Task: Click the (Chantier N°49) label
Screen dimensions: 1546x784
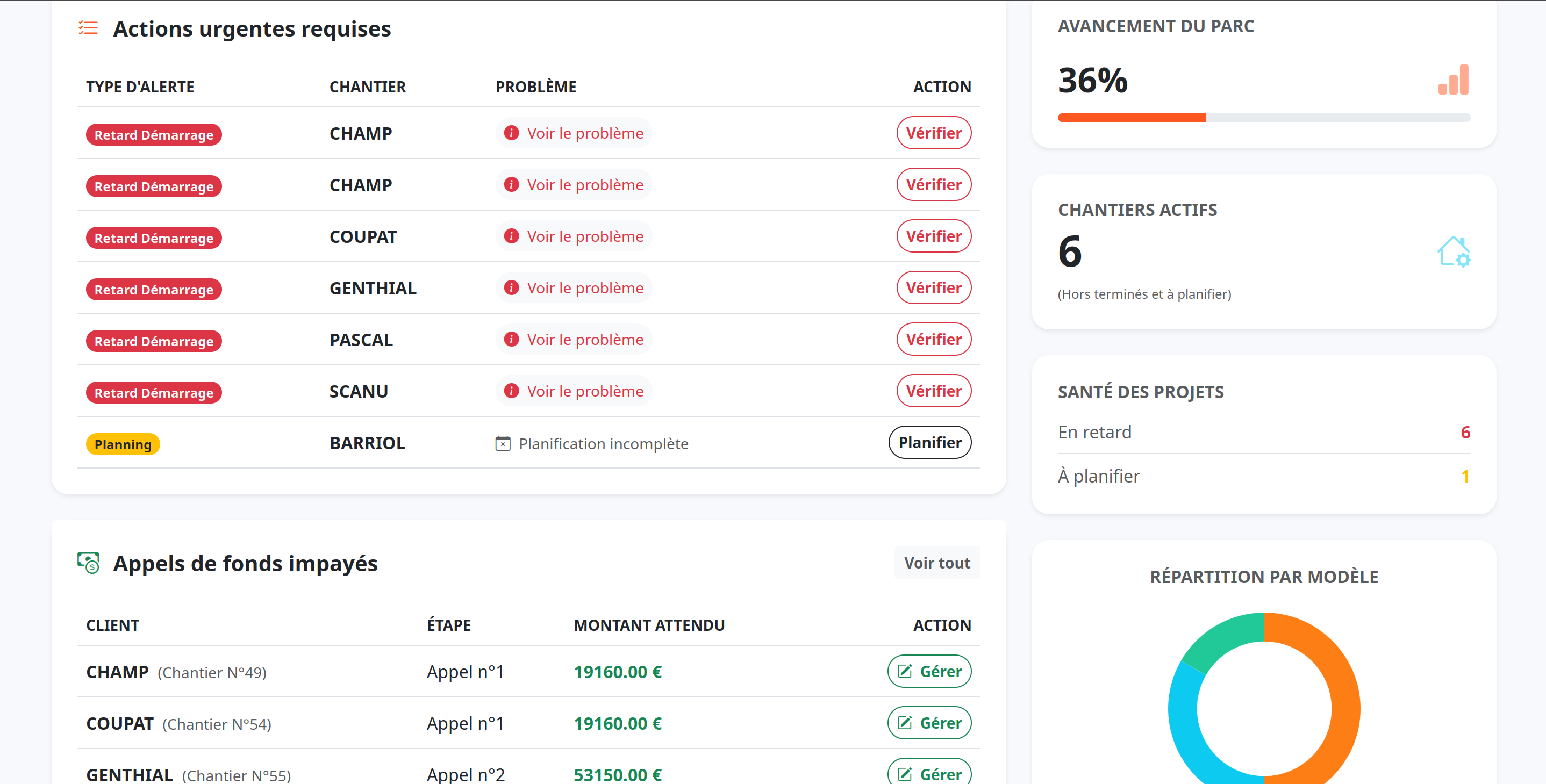Action: tap(212, 672)
